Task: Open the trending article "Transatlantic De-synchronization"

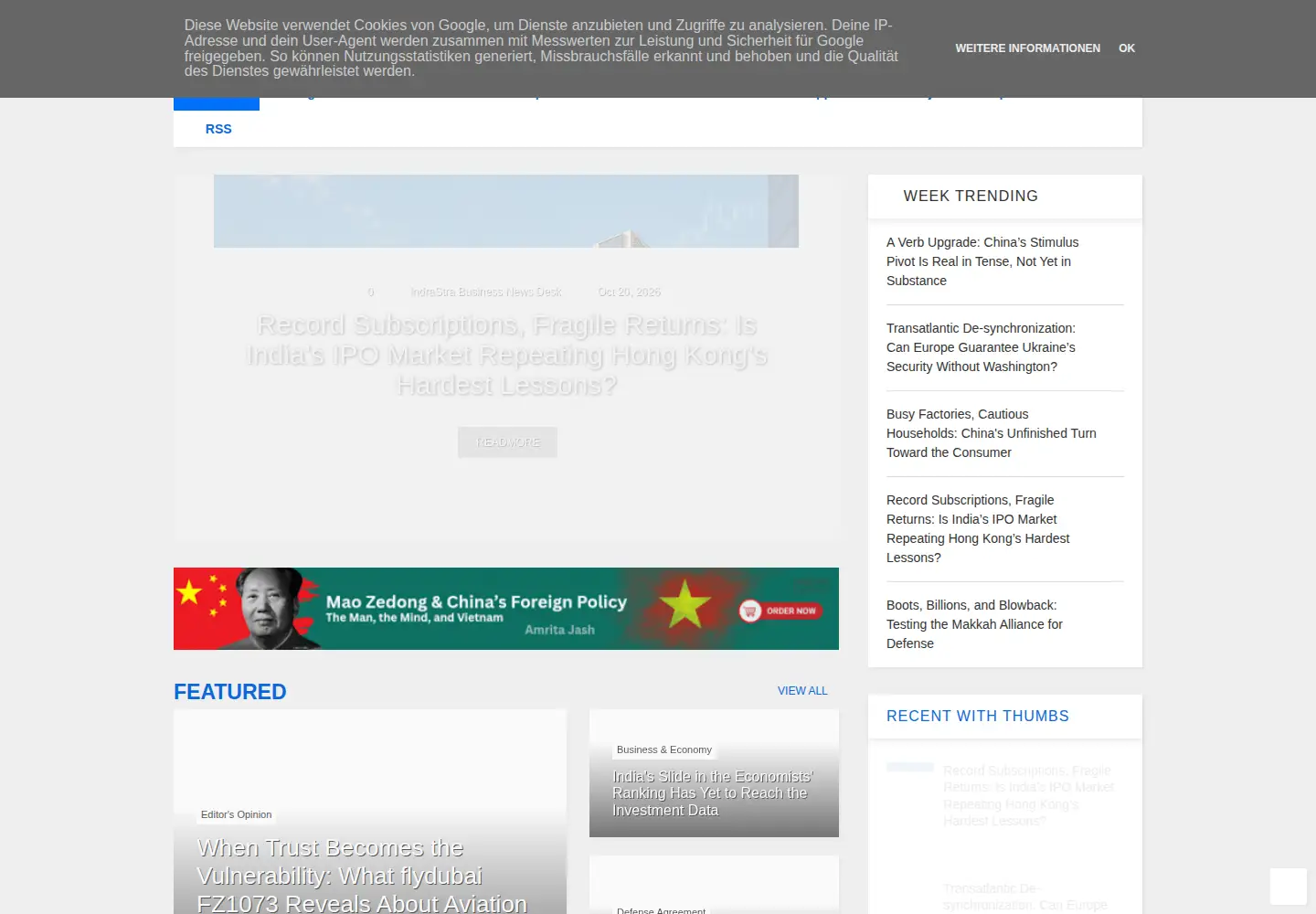Action: click(981, 347)
